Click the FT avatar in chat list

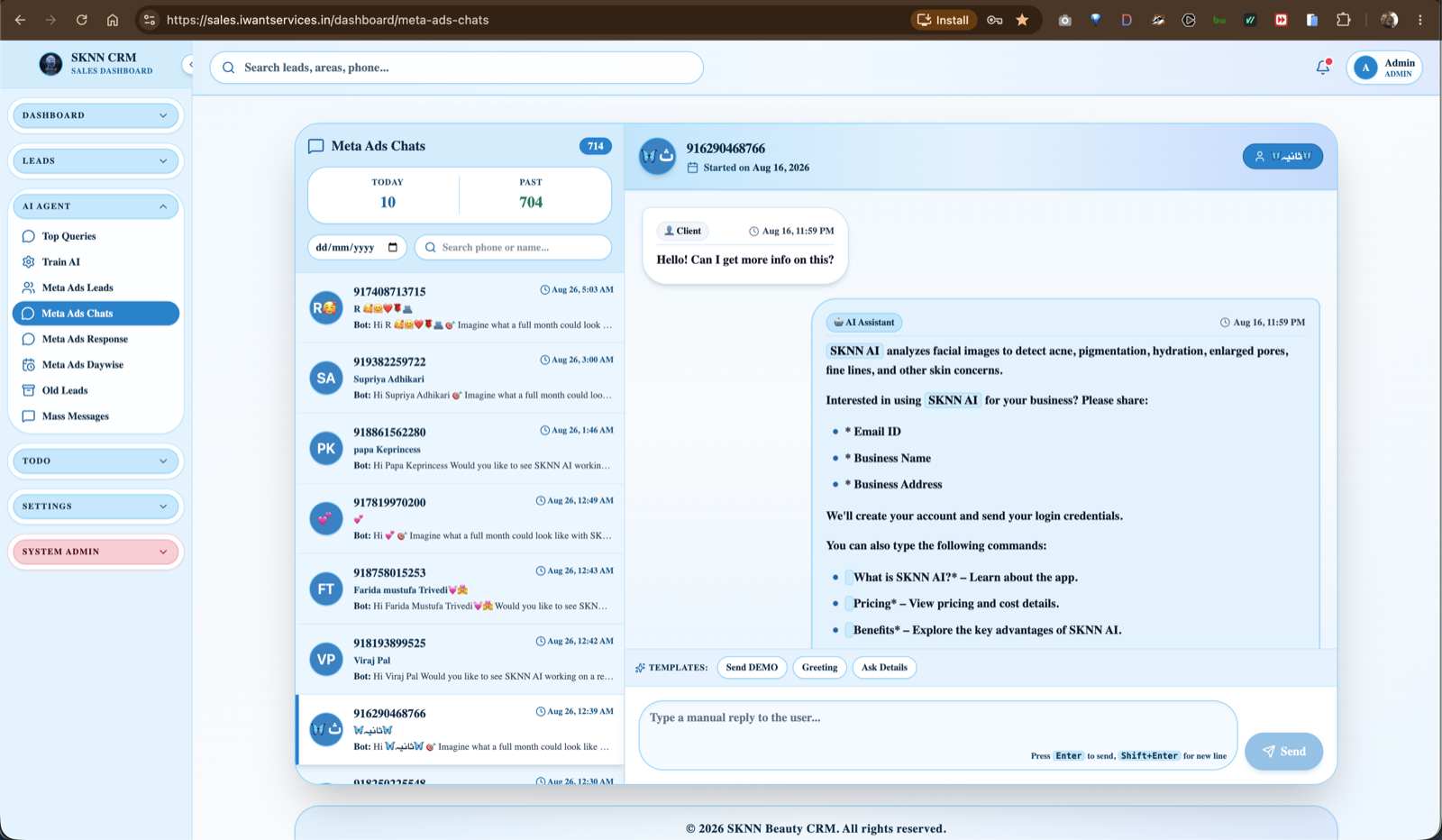tap(326, 589)
